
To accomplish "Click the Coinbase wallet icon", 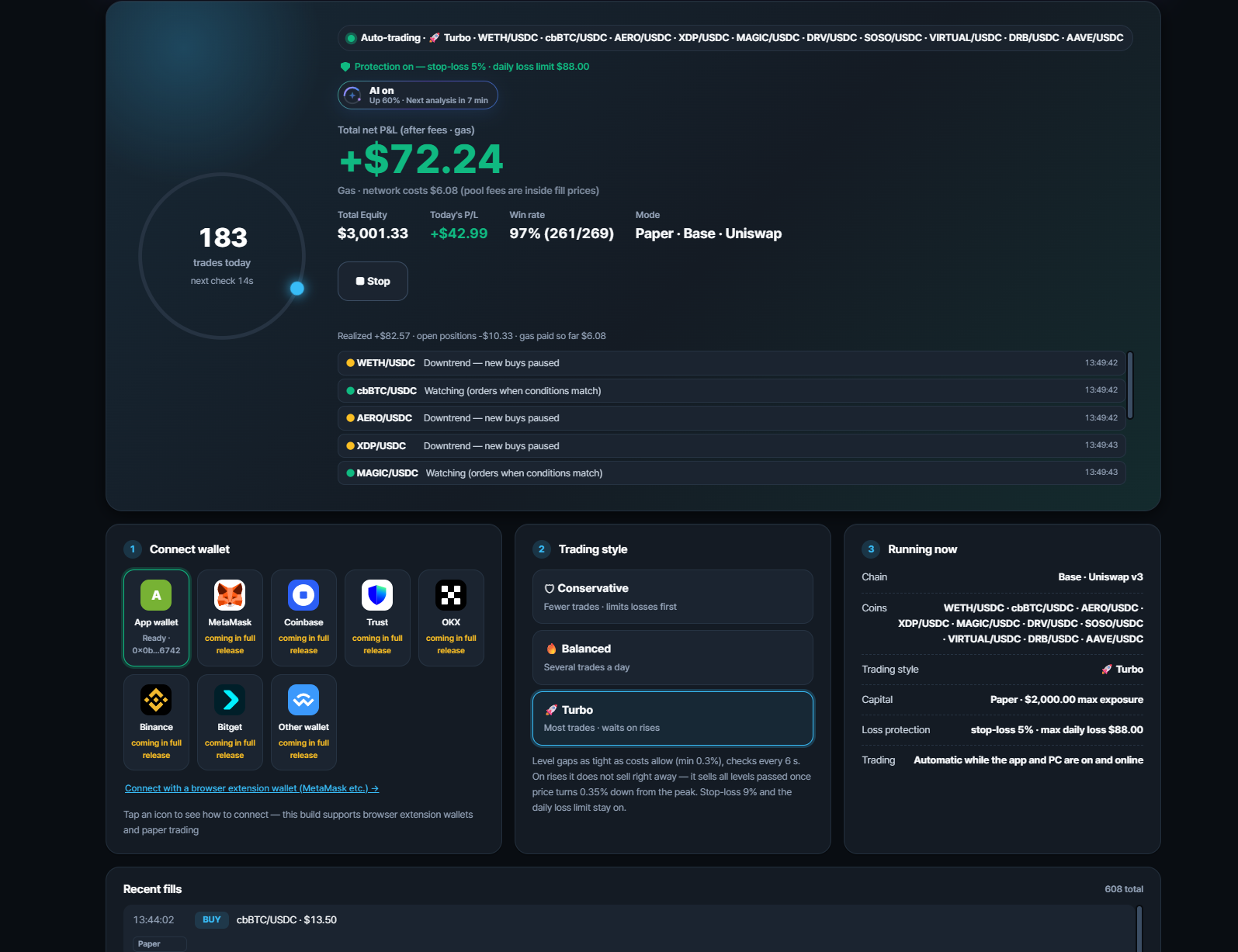I will [303, 595].
